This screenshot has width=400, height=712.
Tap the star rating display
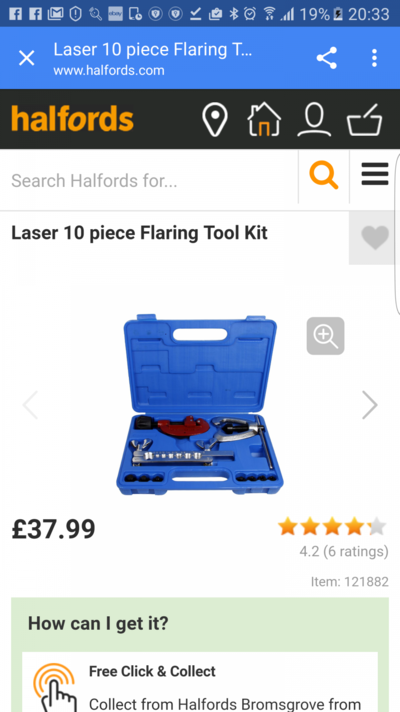coord(332,527)
